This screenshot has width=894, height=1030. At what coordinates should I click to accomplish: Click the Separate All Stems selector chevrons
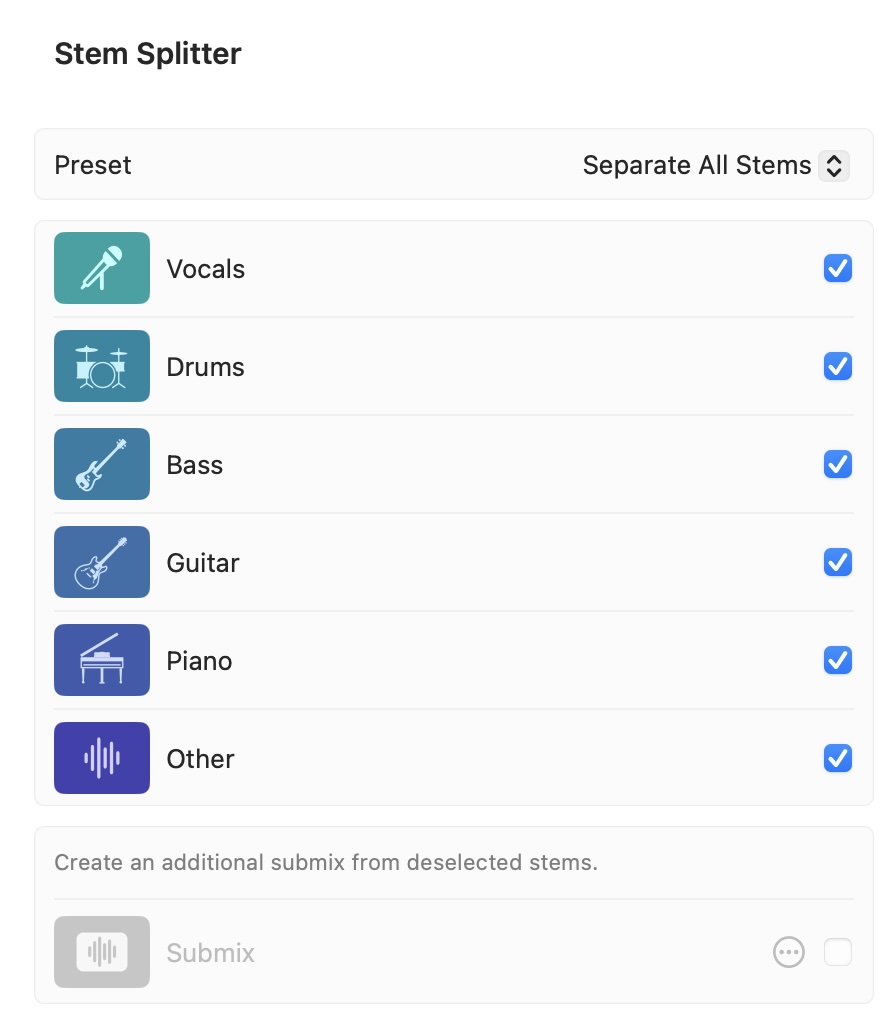(x=833, y=165)
